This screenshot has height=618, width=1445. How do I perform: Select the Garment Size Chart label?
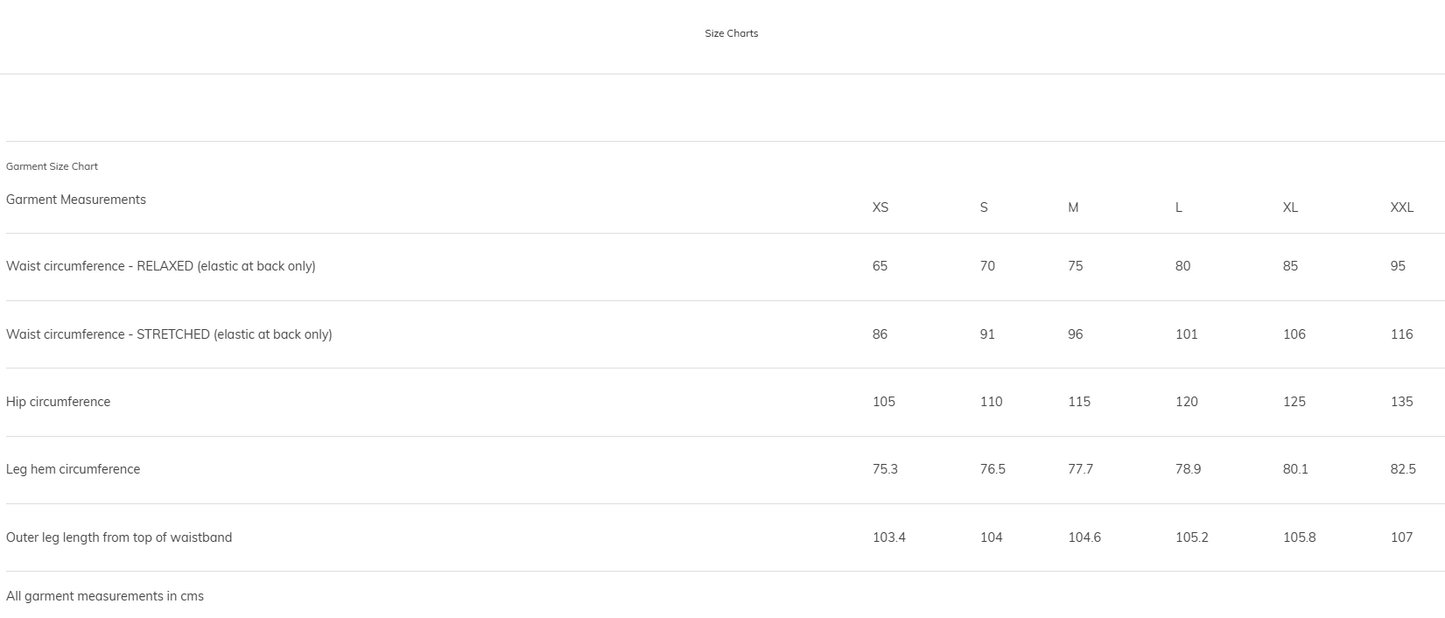pyautogui.click(x=52, y=167)
